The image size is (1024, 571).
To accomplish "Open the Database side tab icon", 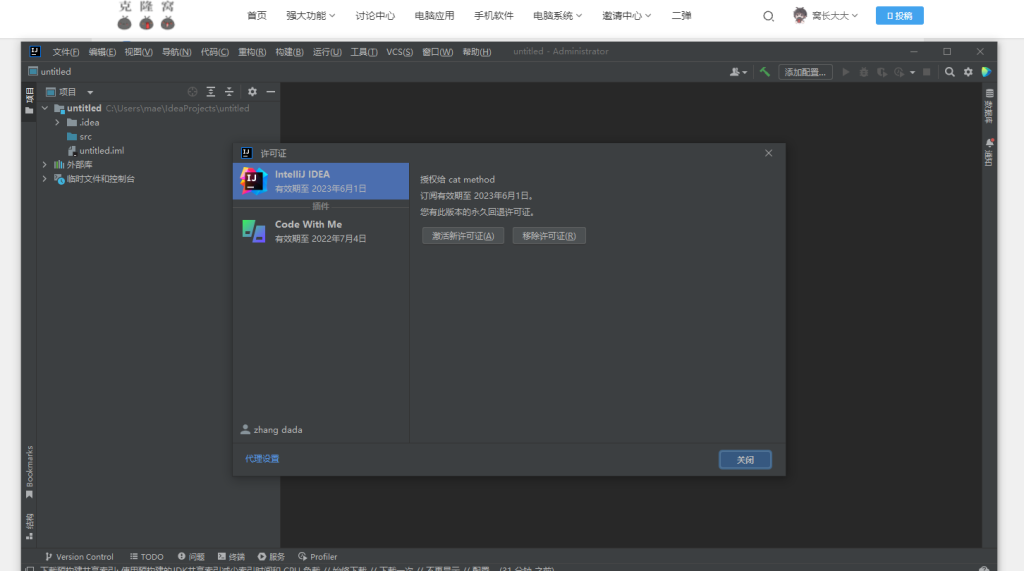I will click(x=989, y=106).
